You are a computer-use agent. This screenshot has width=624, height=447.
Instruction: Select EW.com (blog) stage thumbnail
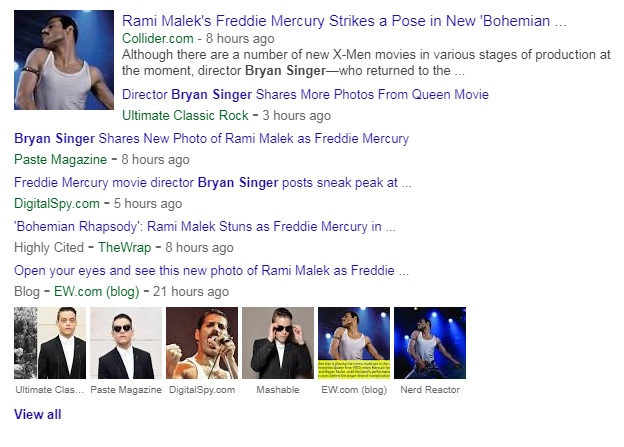[x=353, y=342]
